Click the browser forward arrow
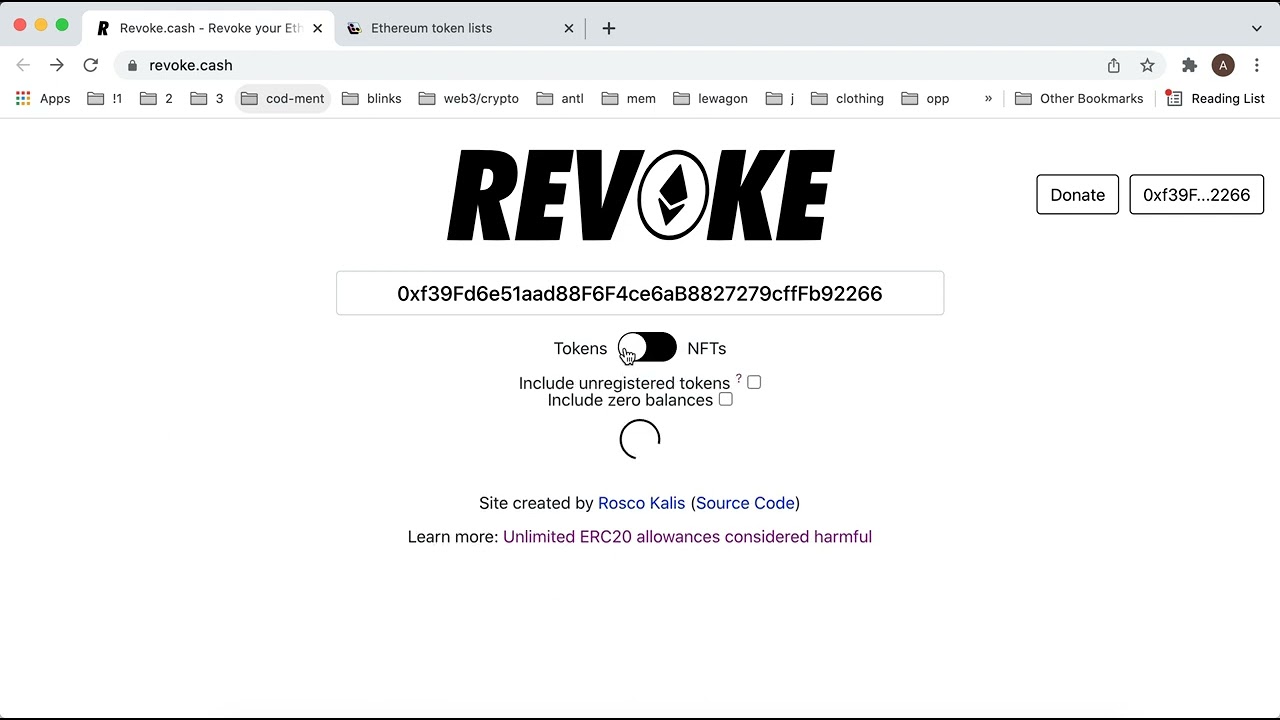 pyautogui.click(x=57, y=65)
